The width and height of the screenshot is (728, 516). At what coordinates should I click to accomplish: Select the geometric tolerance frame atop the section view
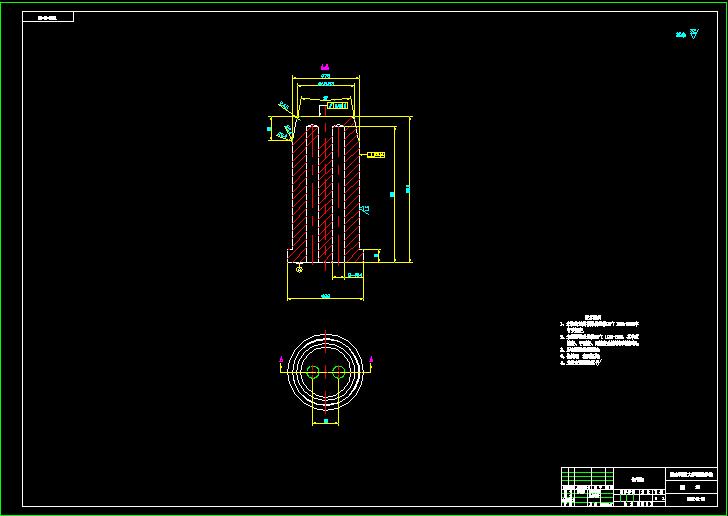coord(338,106)
